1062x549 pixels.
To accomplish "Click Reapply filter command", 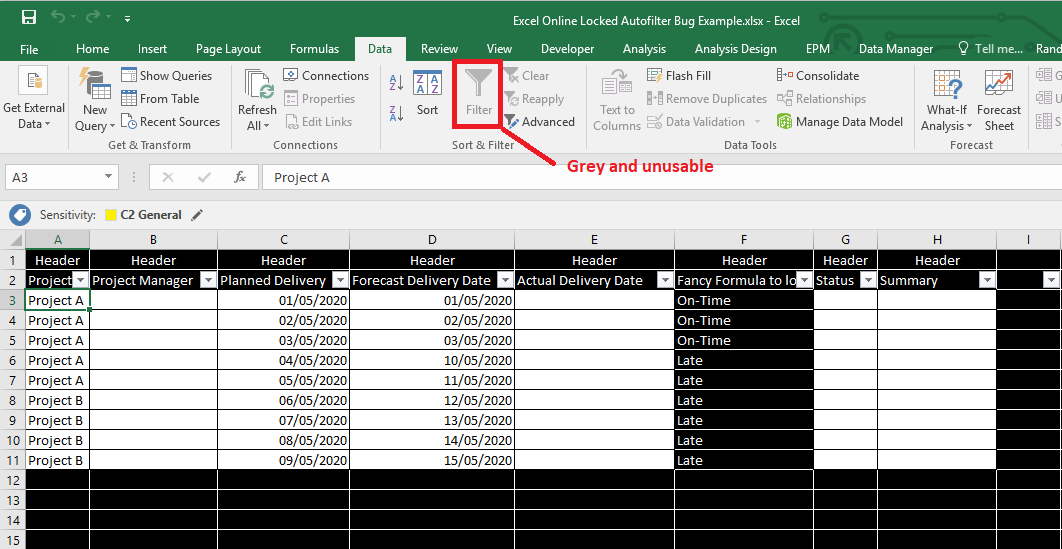I will (x=534, y=99).
